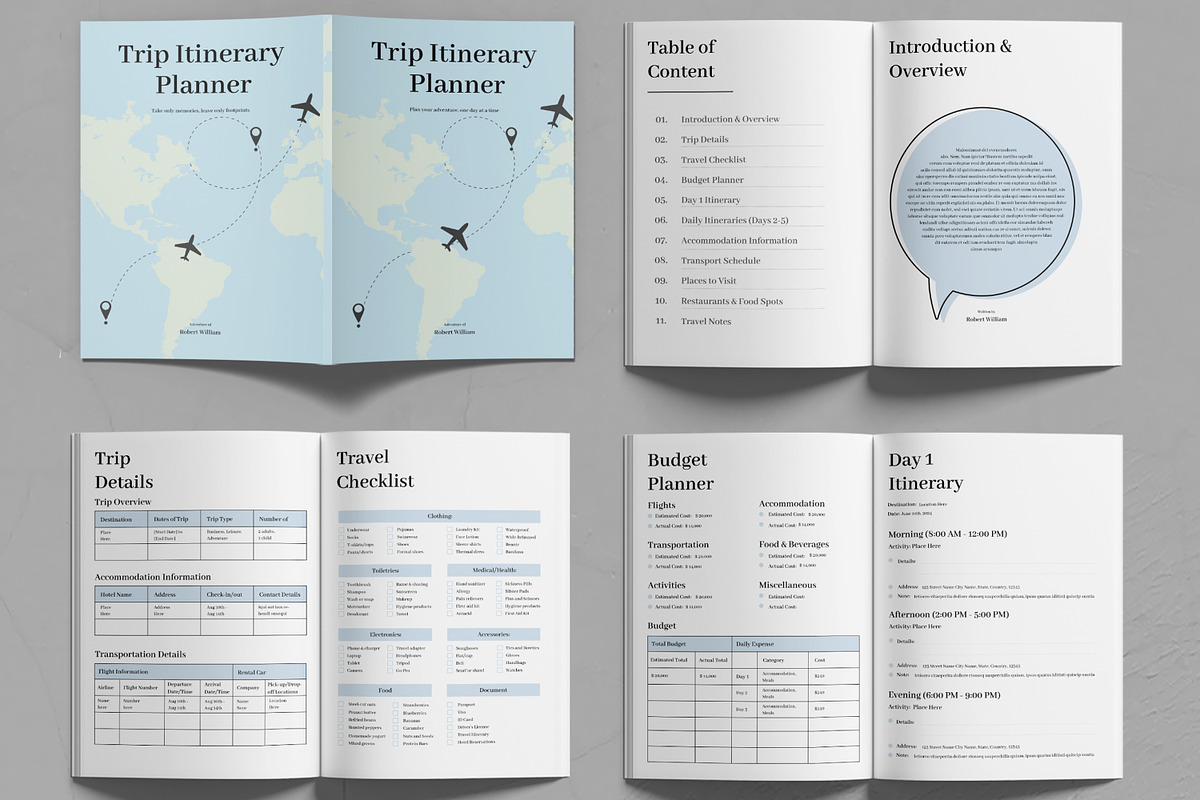
Task: Click the bottom location pin on right cover
Action: (360, 316)
